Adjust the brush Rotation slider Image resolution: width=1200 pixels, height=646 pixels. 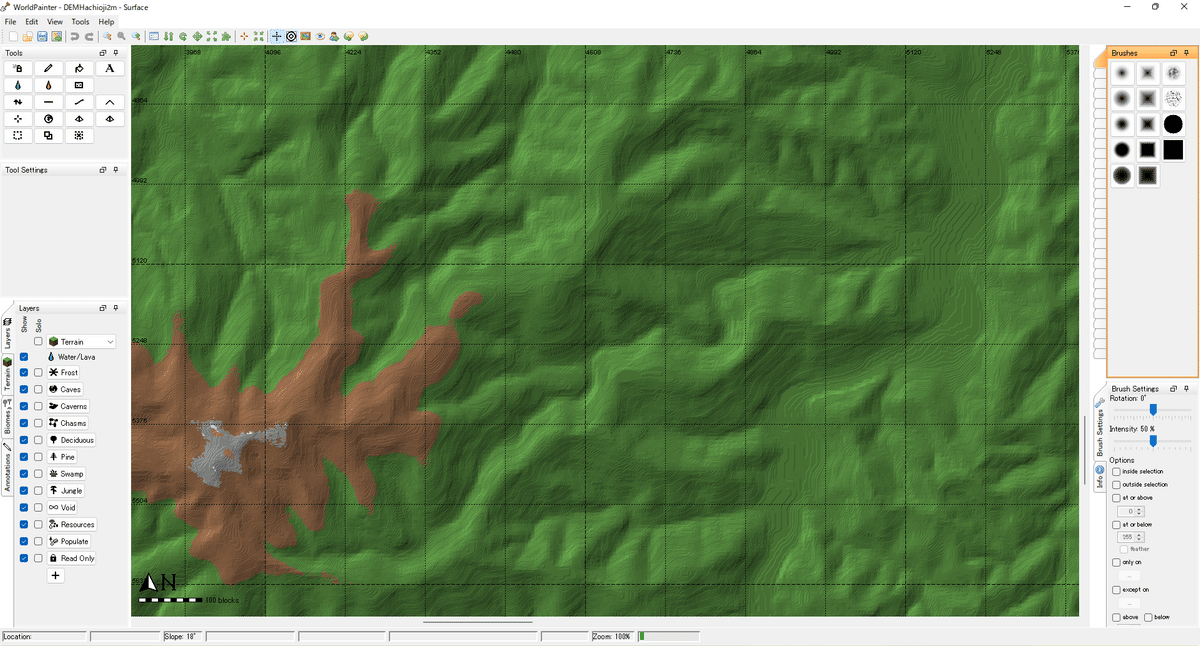[x=1152, y=410]
